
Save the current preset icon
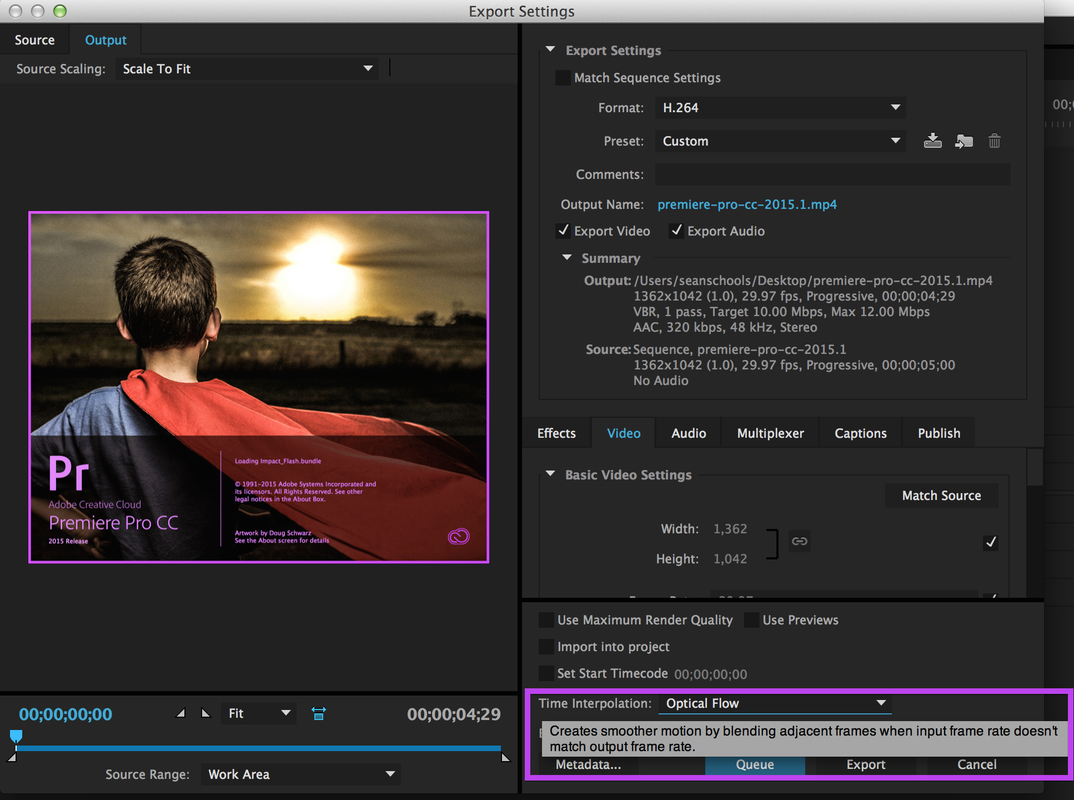click(x=932, y=141)
